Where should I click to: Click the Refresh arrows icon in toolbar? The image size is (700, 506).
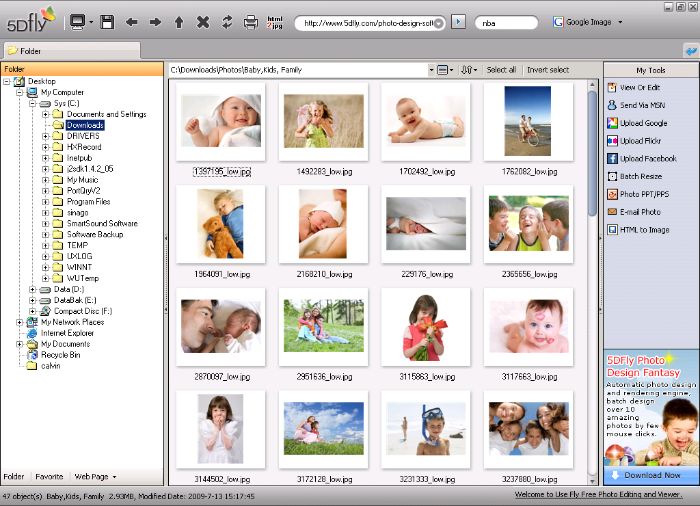(x=227, y=21)
